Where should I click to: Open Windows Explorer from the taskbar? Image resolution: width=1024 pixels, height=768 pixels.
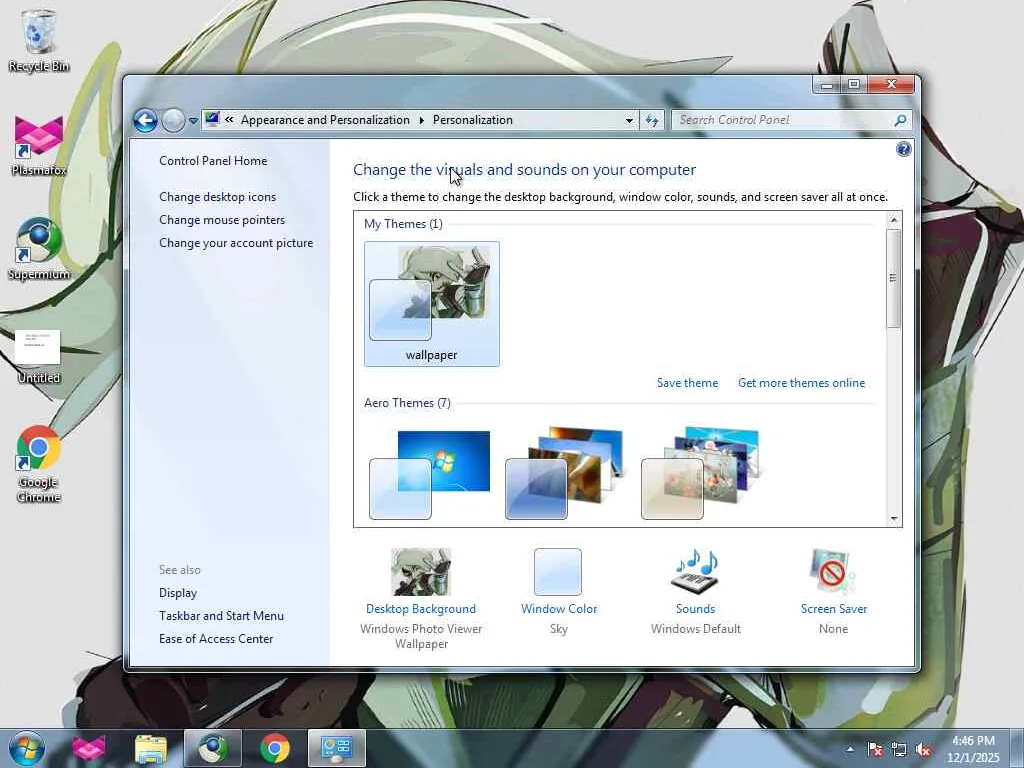tap(151, 748)
